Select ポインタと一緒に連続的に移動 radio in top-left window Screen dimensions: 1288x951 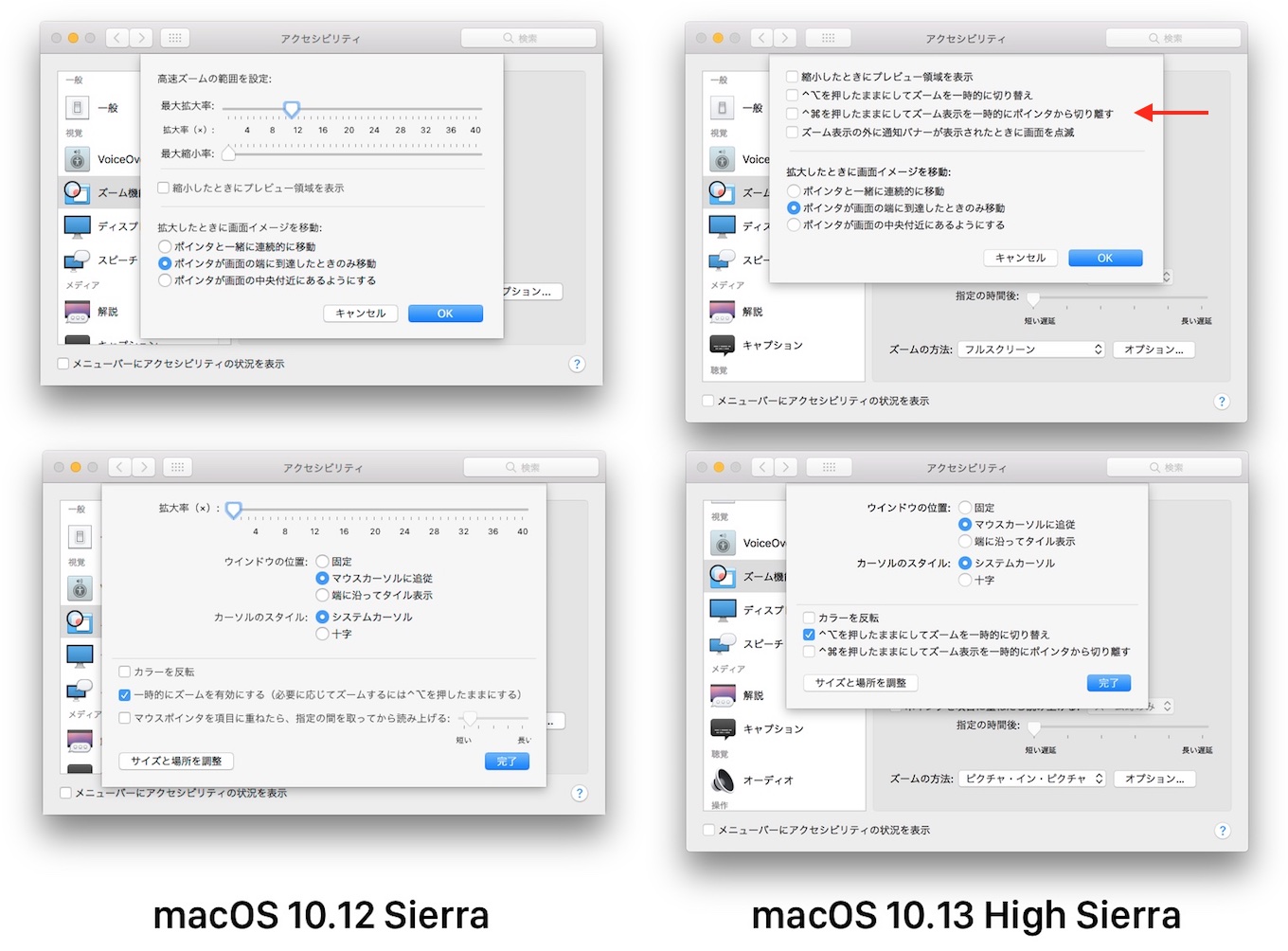coord(165,246)
